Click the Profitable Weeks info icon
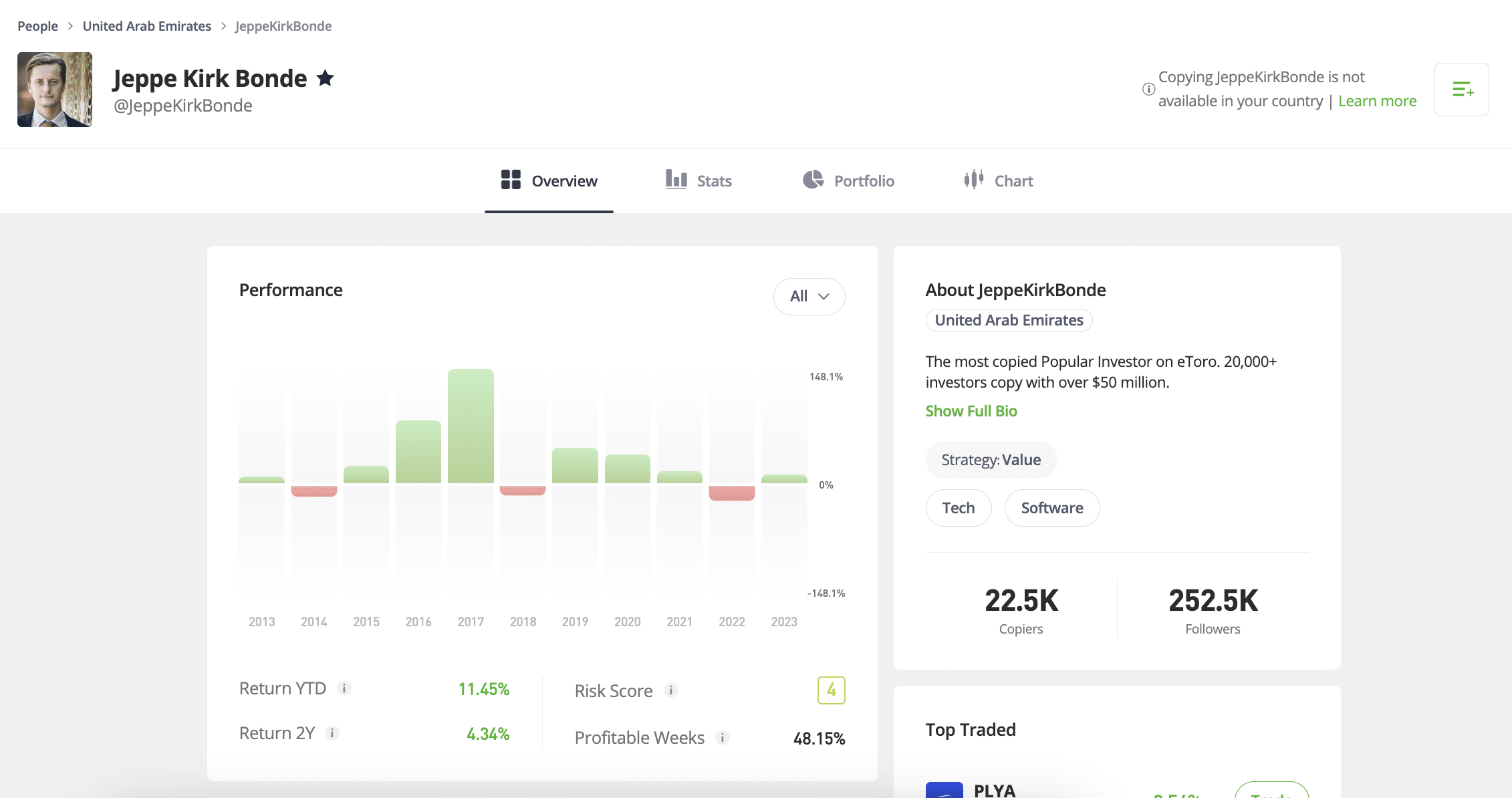 coord(723,737)
